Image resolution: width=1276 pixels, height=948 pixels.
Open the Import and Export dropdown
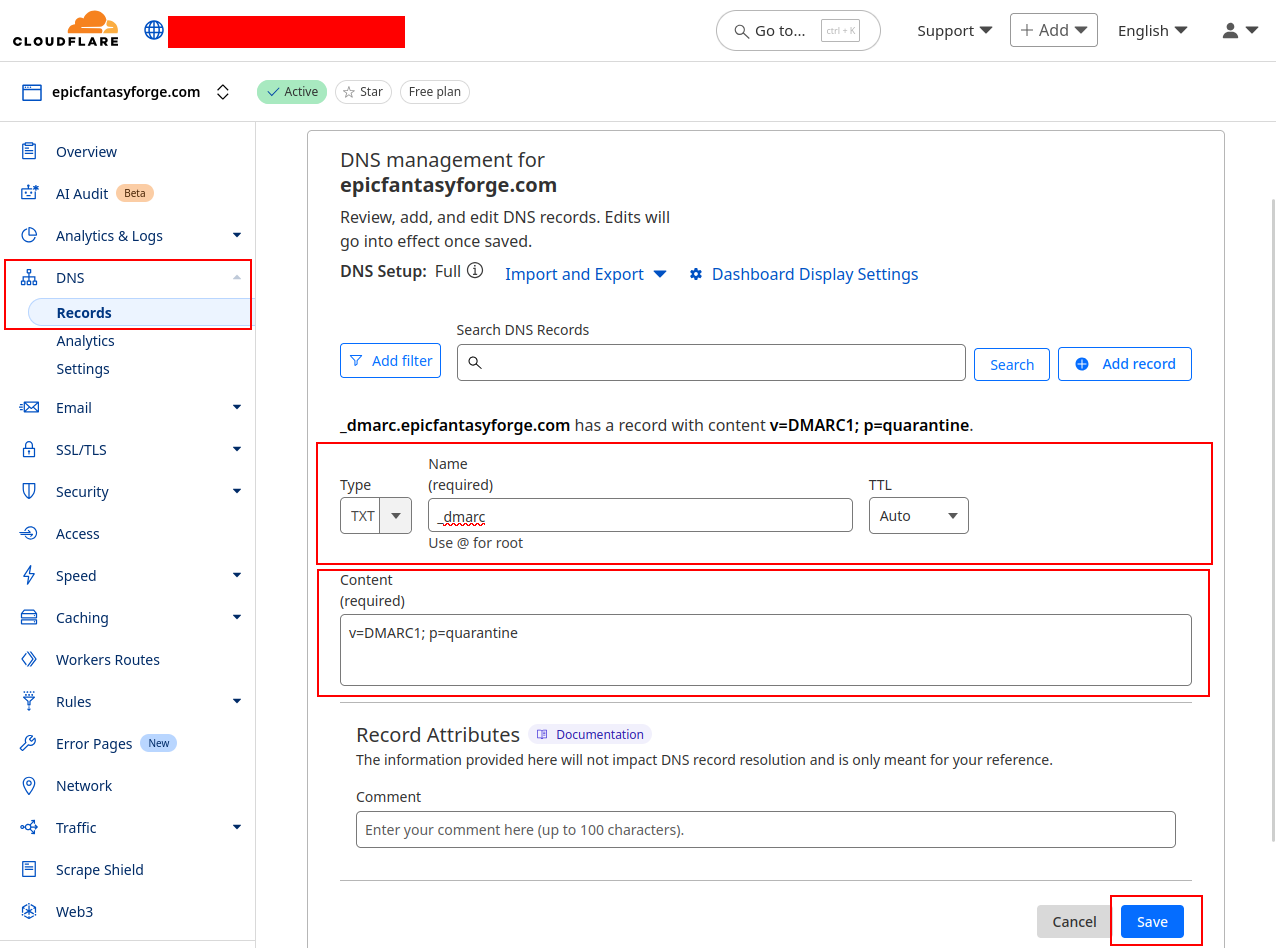586,274
